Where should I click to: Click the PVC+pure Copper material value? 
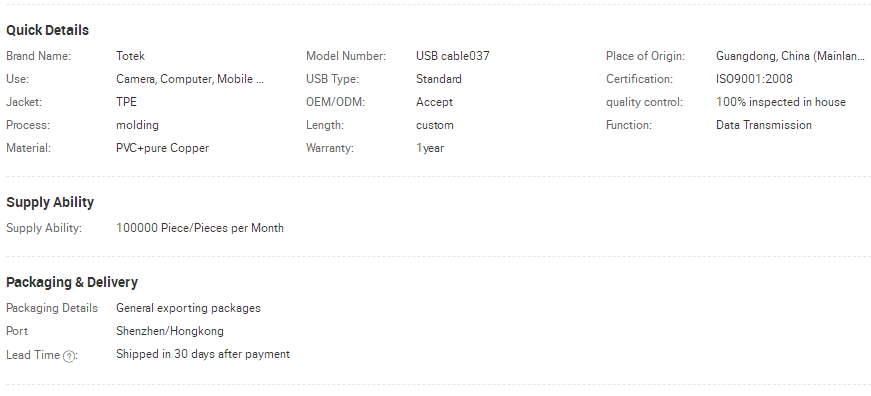(162, 148)
